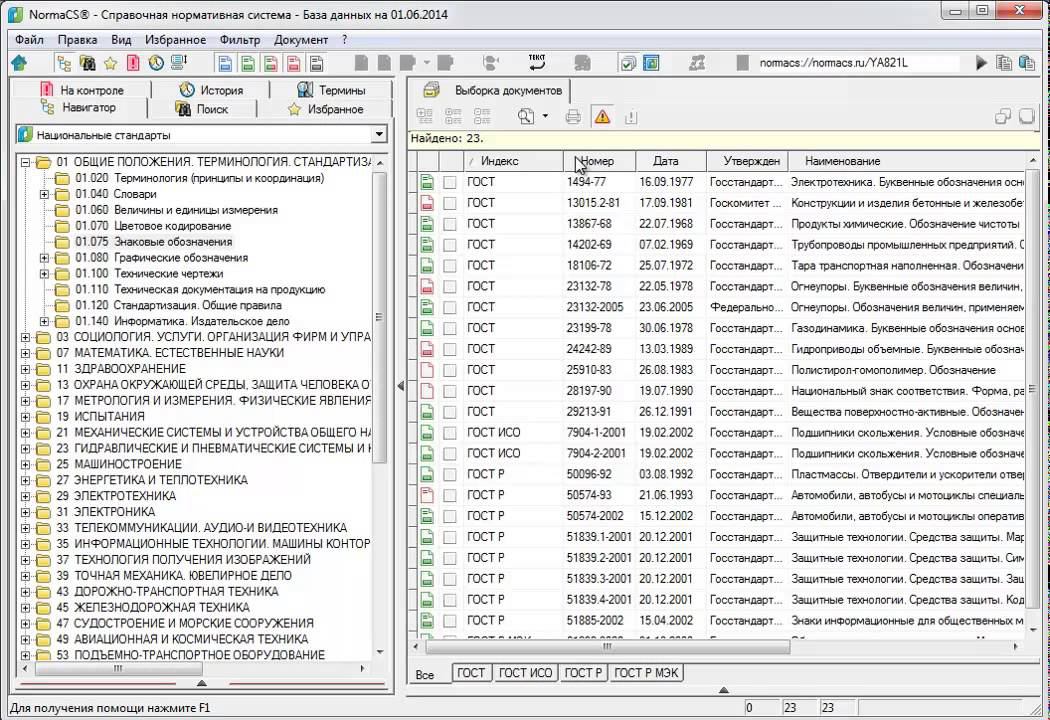
Task: Check the box for ГОСТ 13867-68
Action: pos(450,224)
